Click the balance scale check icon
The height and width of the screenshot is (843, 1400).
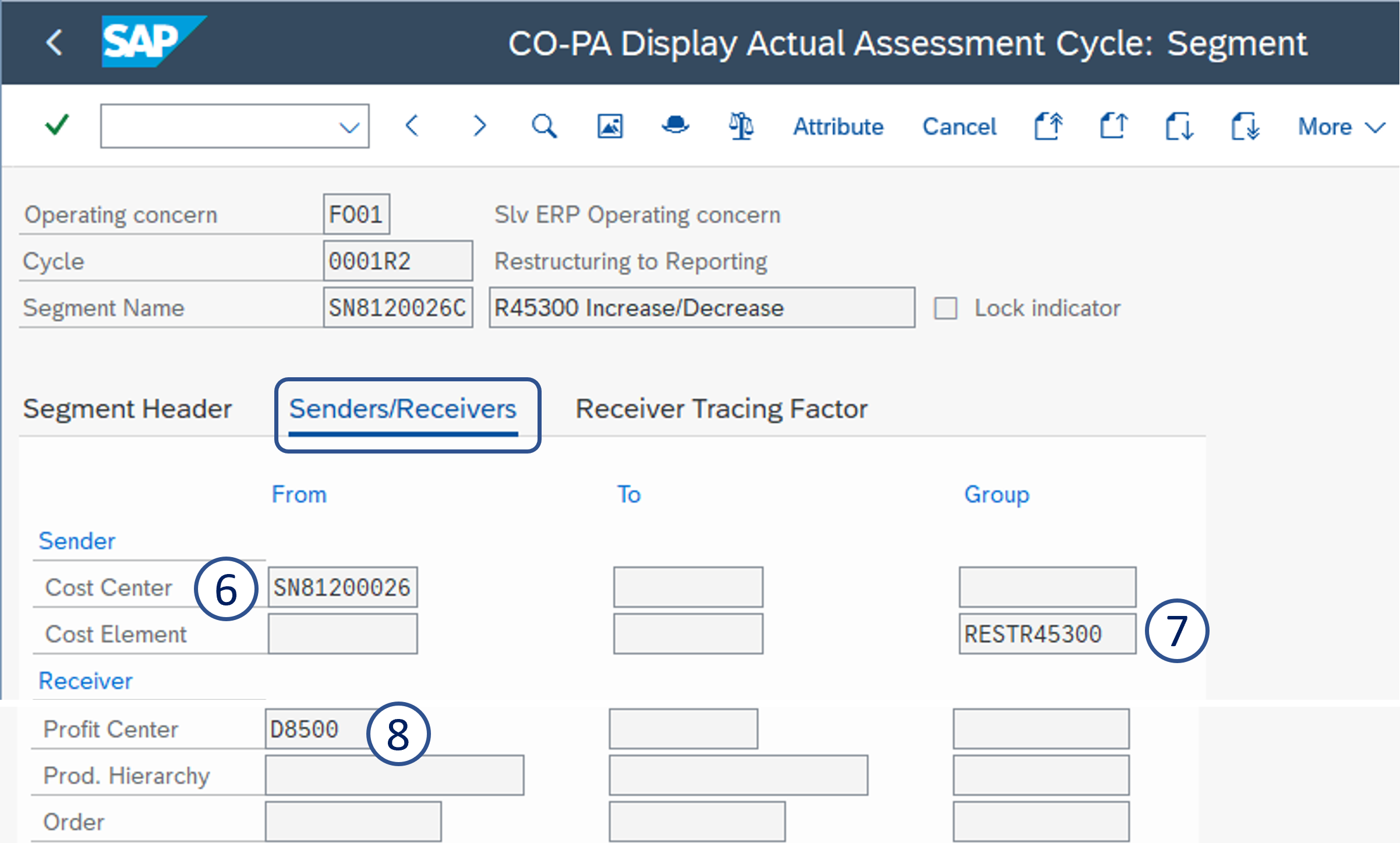tap(741, 126)
